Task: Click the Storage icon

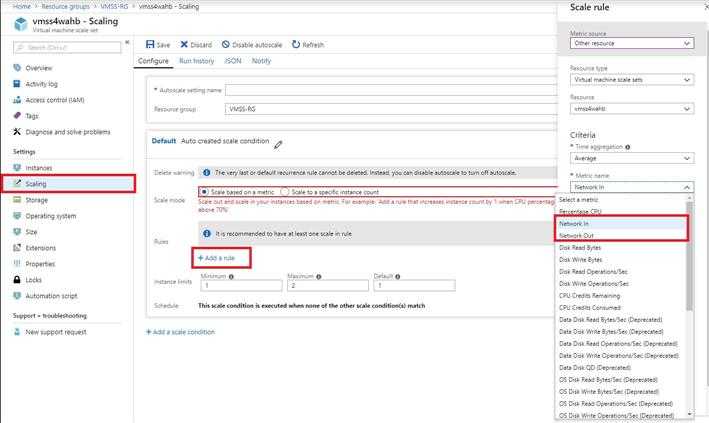Action: click(17, 200)
